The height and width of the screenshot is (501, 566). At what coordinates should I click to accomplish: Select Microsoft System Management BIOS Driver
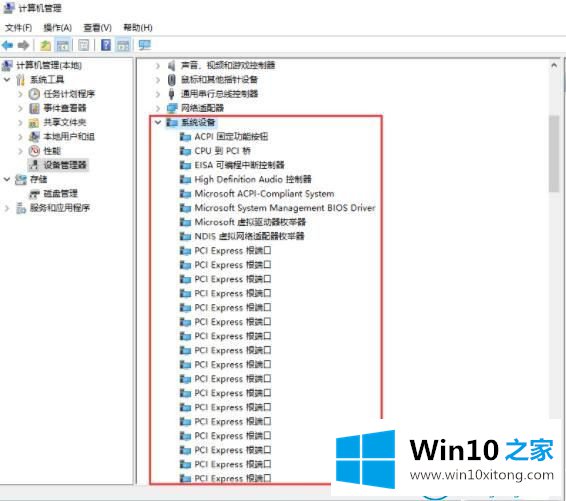pyautogui.click(x=285, y=208)
